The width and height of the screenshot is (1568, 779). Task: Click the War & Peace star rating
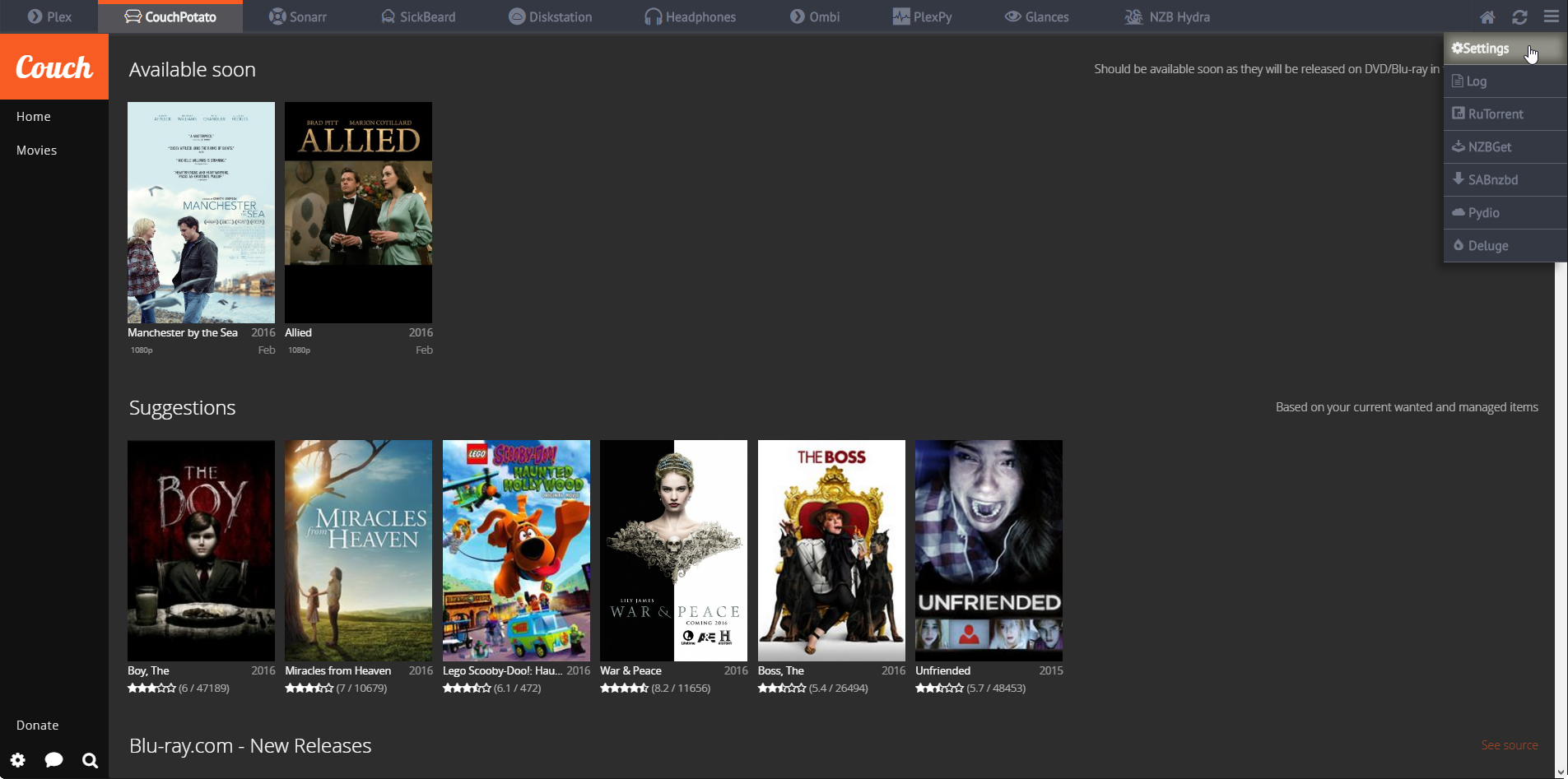[x=624, y=689]
